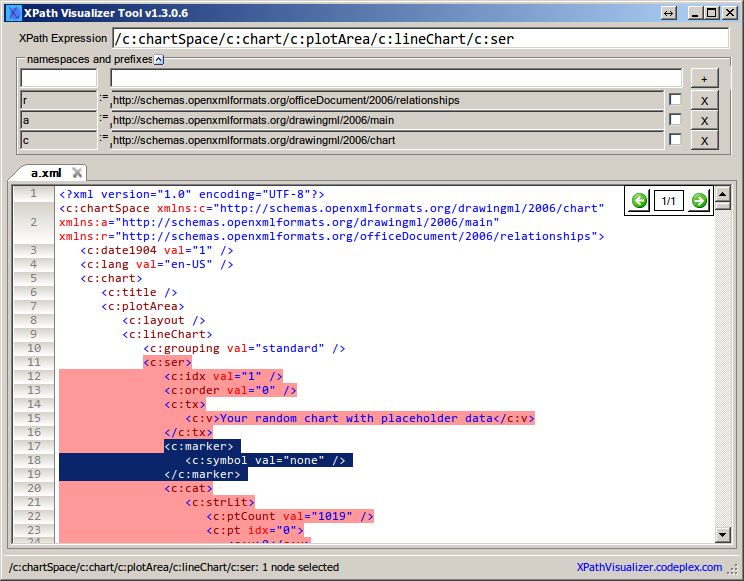Click the <?xml version declaration line
The width and height of the screenshot is (744, 581).
click(192, 194)
